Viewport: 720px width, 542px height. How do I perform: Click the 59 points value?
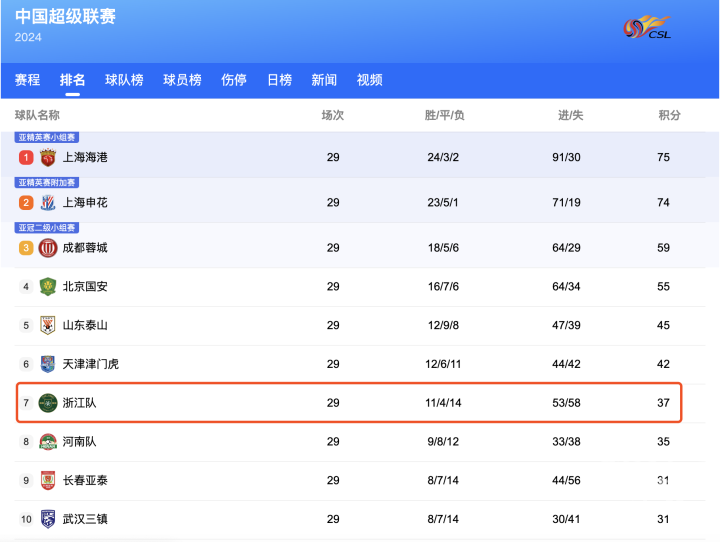[x=663, y=248]
